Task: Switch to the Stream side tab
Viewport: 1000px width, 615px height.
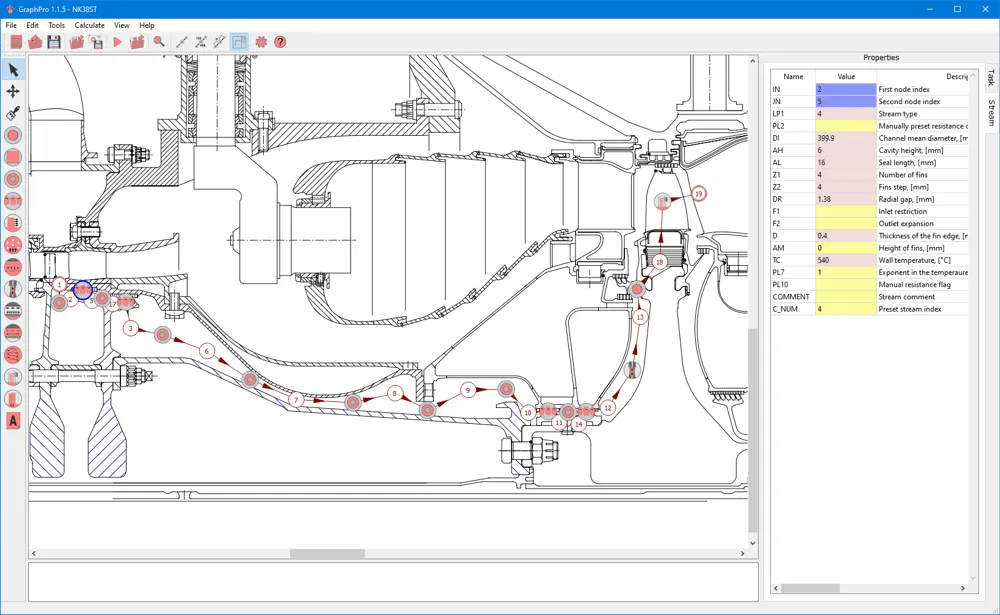Action: pos(992,112)
